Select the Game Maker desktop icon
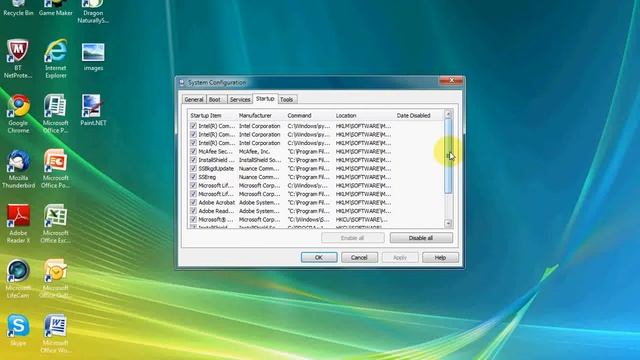Viewport: 640px width, 360px height. [x=56, y=8]
